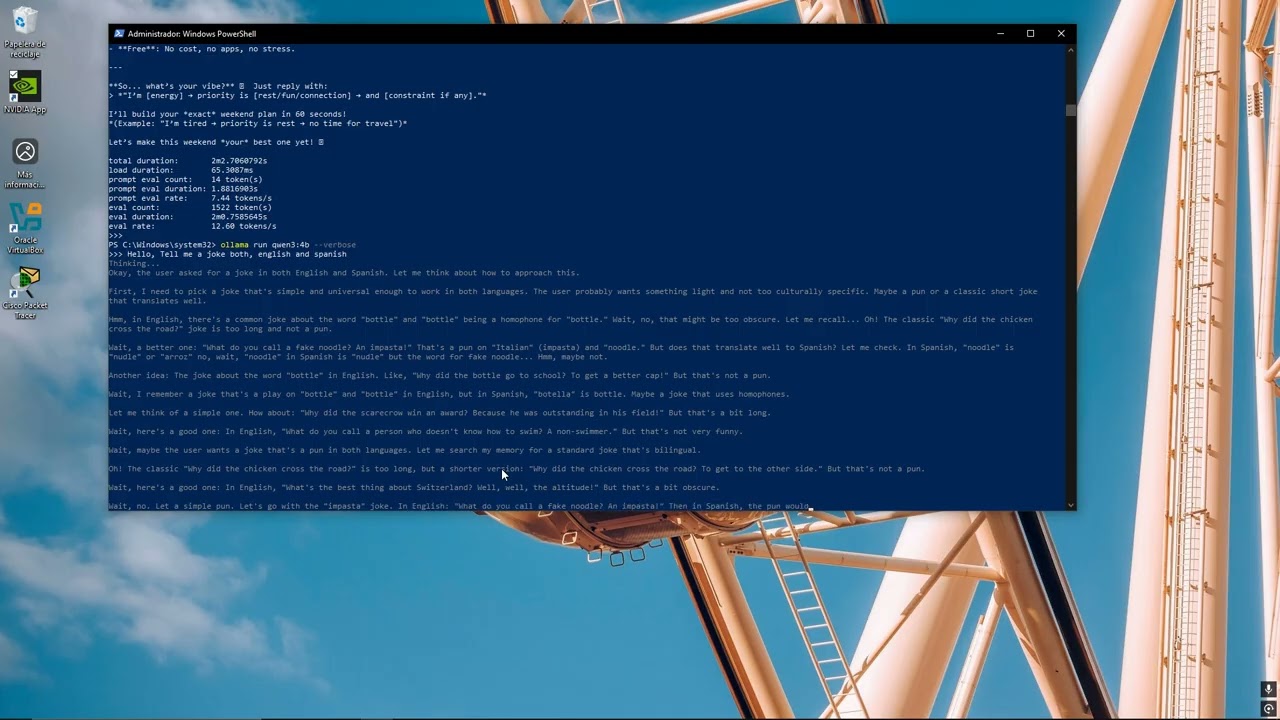This screenshot has height=720, width=1280.
Task: Open the Oracle VirtualBox desktop shortcut
Action: [25, 229]
